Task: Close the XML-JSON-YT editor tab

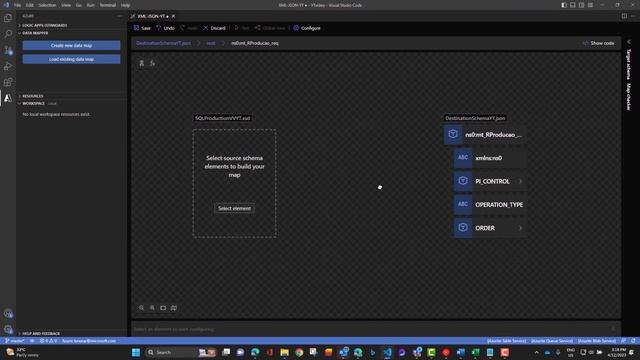Action: click(173, 16)
